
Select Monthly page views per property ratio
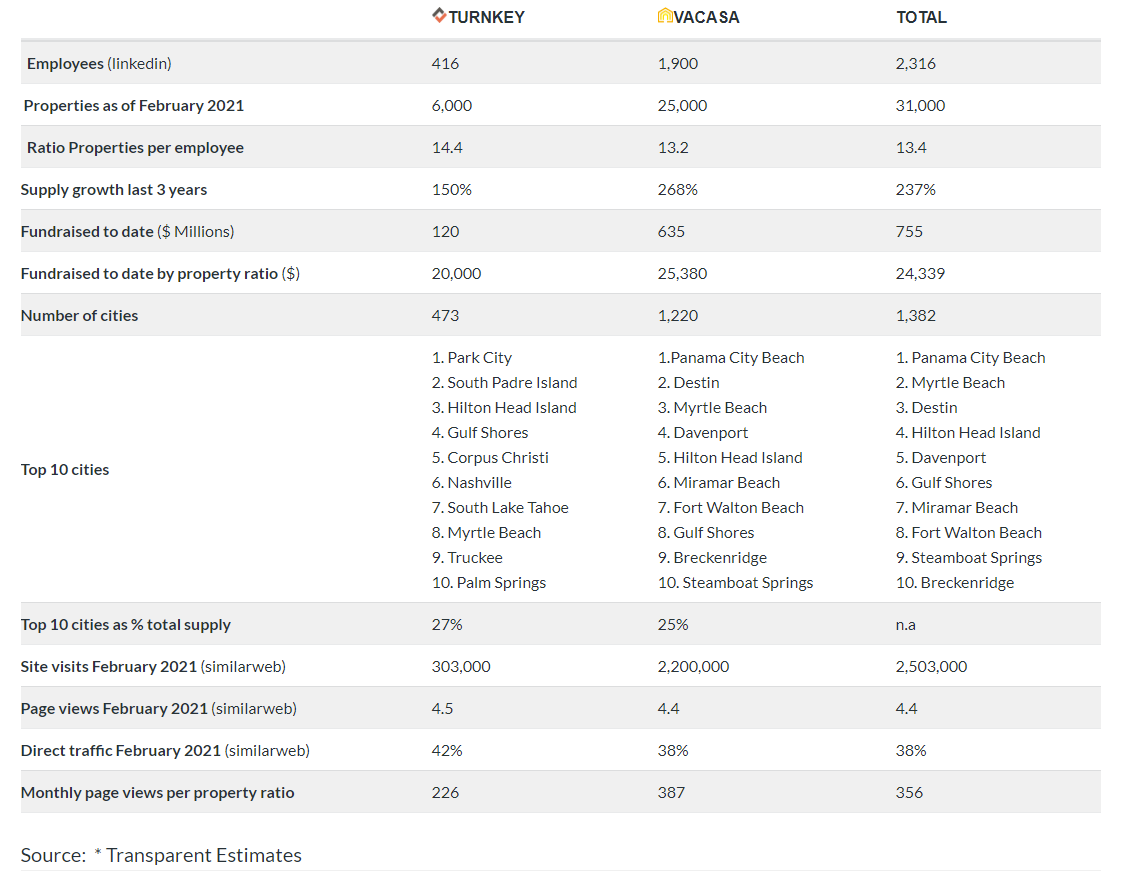pyautogui.click(x=158, y=793)
